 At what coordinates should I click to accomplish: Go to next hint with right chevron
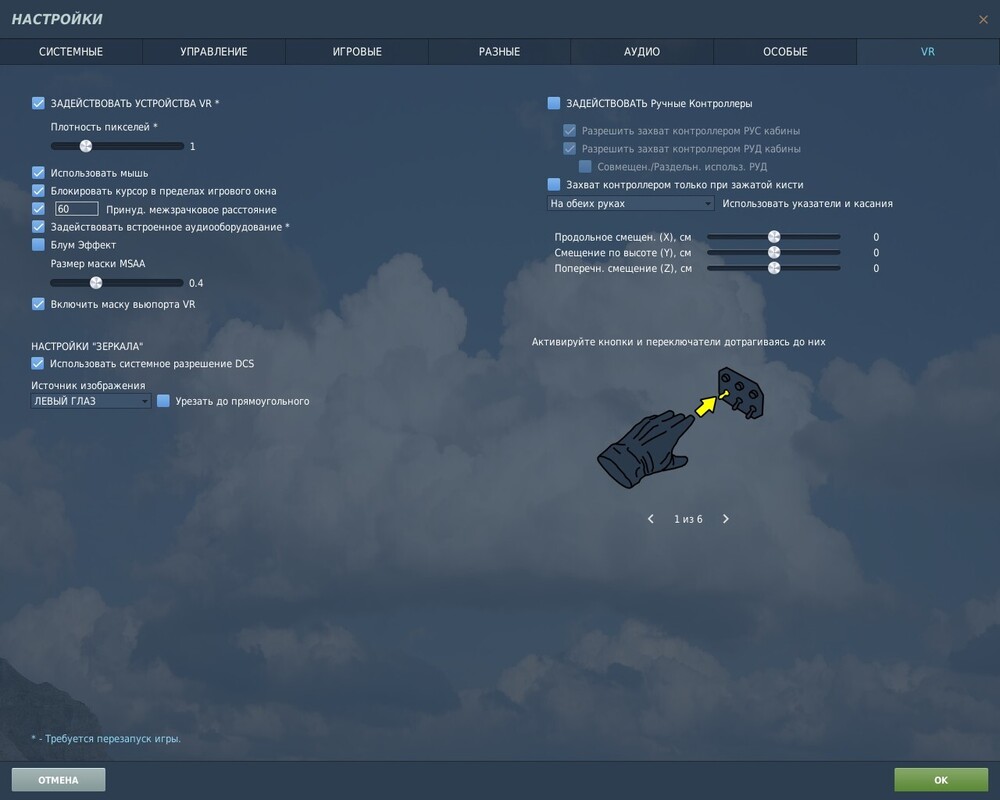(x=725, y=519)
